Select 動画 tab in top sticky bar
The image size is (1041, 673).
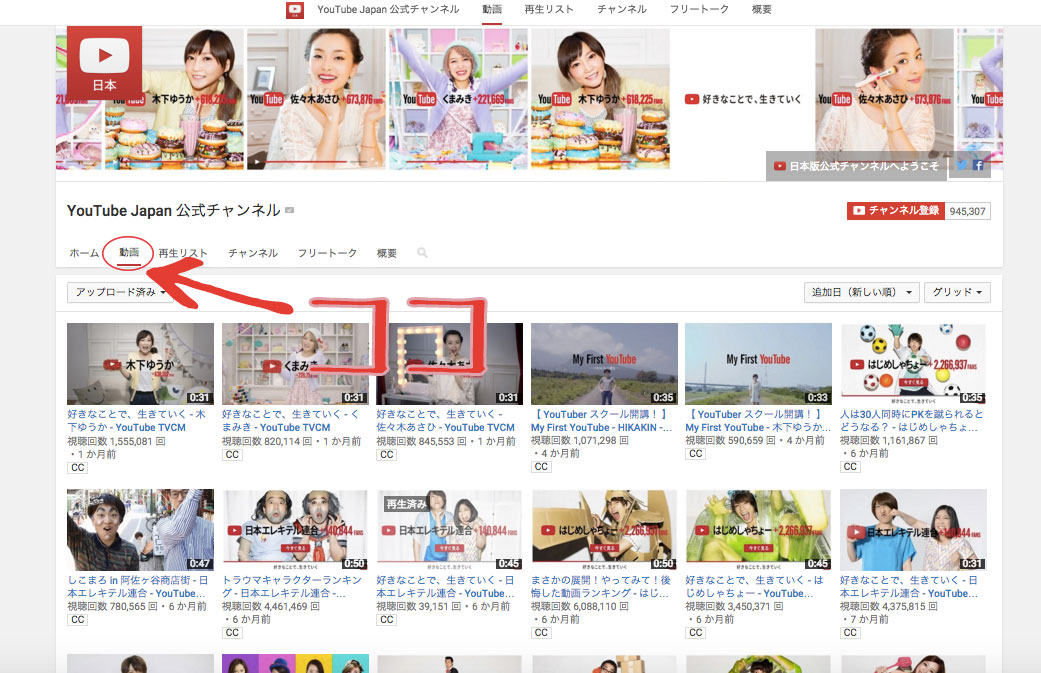click(492, 9)
